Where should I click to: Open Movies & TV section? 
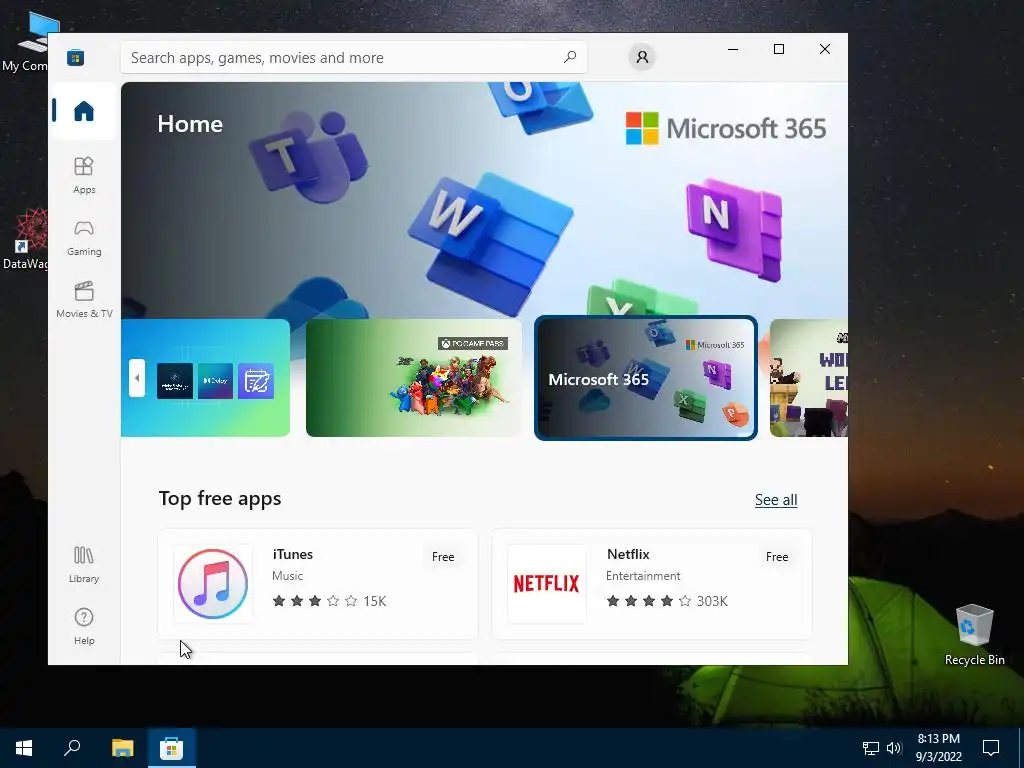pyautogui.click(x=84, y=300)
